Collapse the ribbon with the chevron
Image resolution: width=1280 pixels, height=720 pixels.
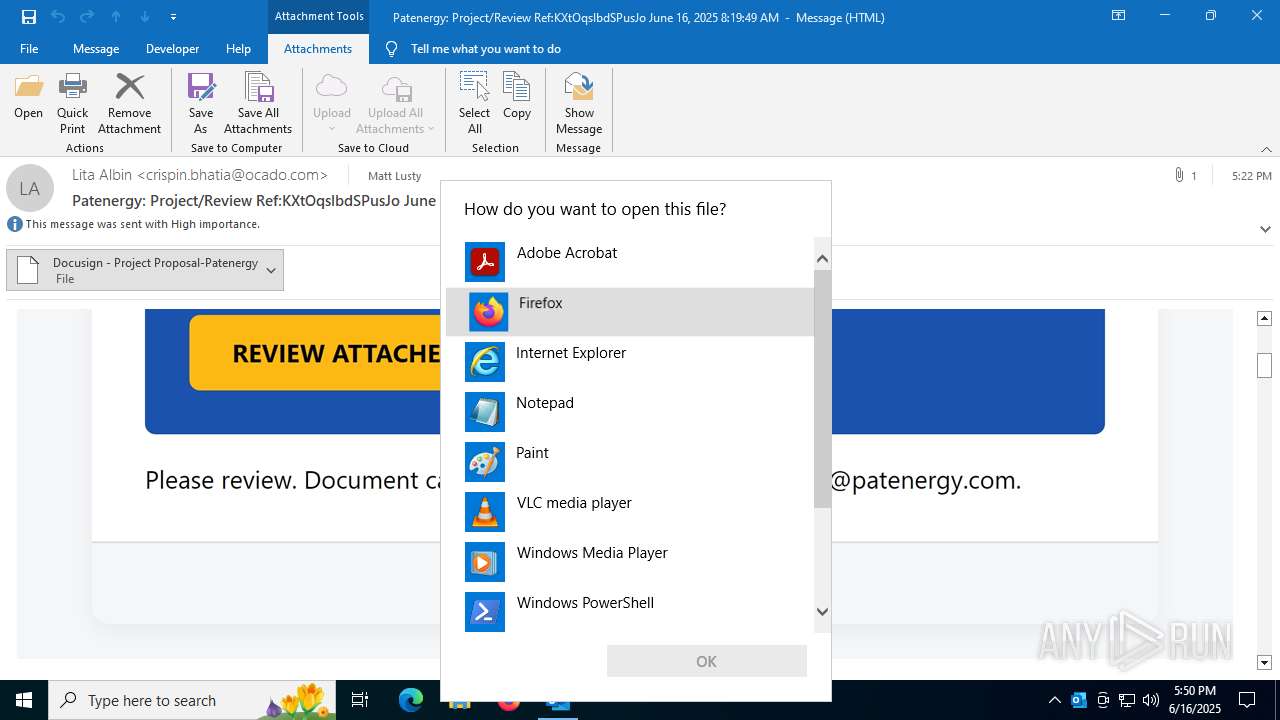1265,149
